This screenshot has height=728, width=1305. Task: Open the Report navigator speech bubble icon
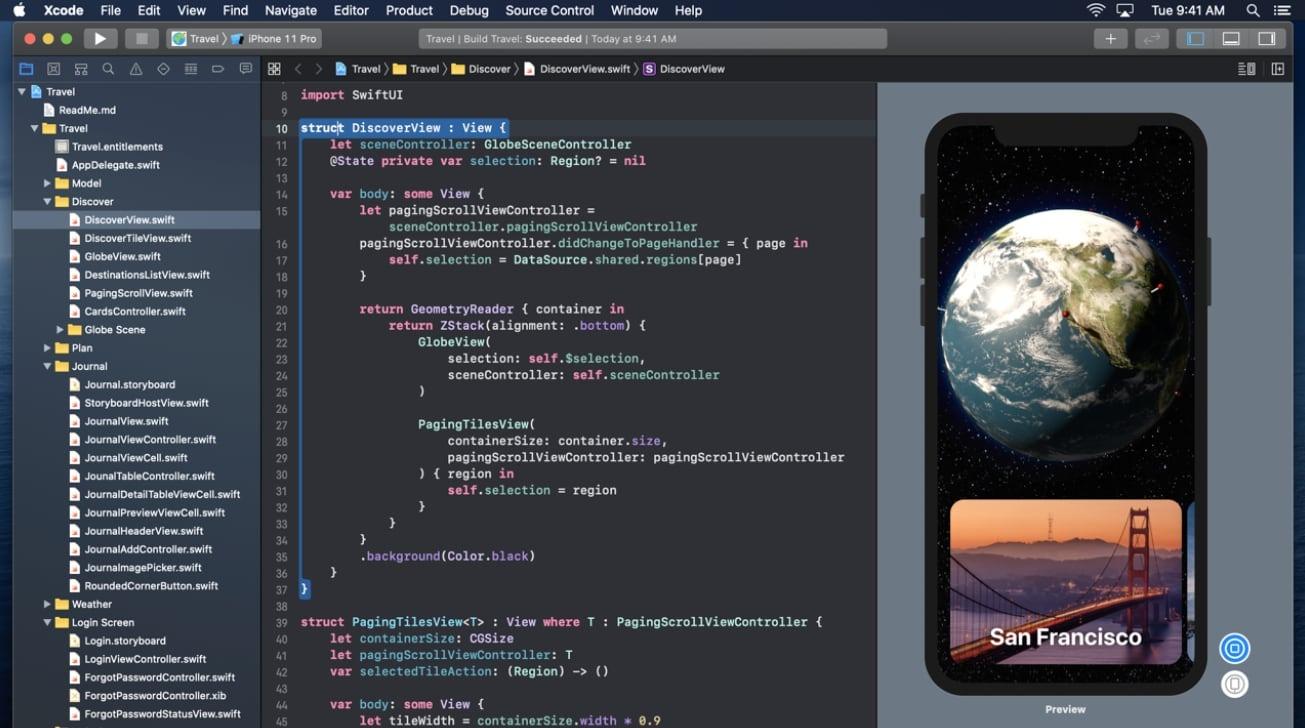(245, 69)
